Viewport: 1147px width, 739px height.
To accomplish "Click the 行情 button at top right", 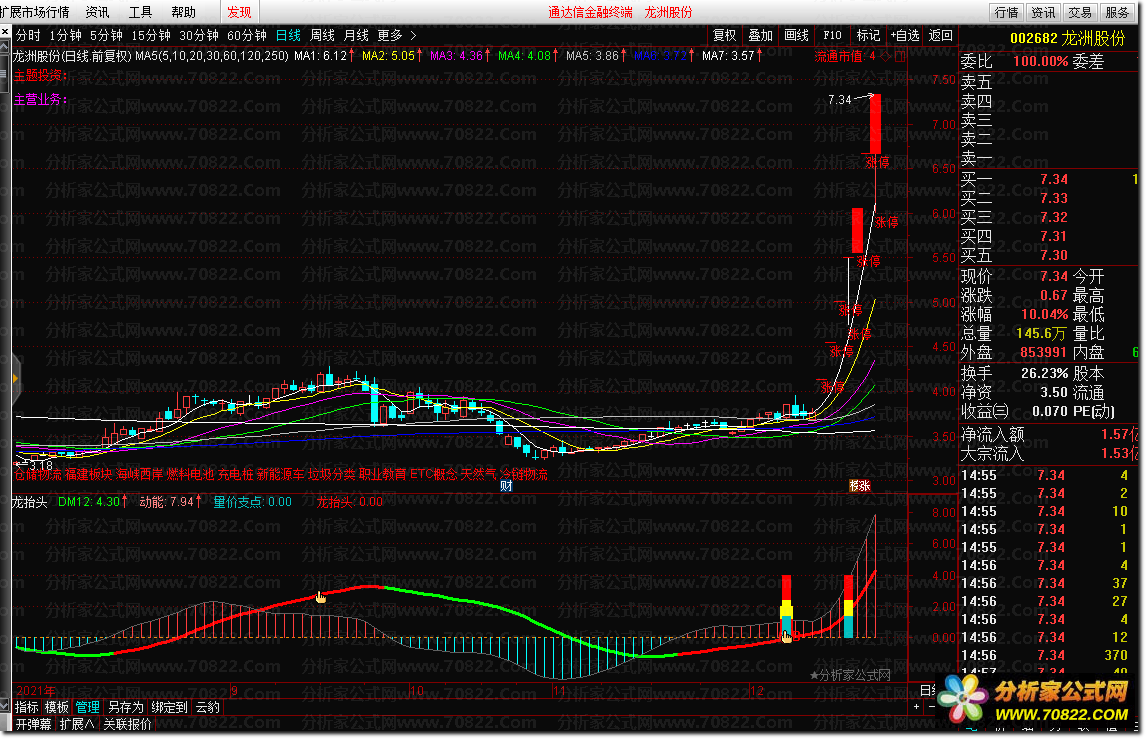I will 1007,12.
